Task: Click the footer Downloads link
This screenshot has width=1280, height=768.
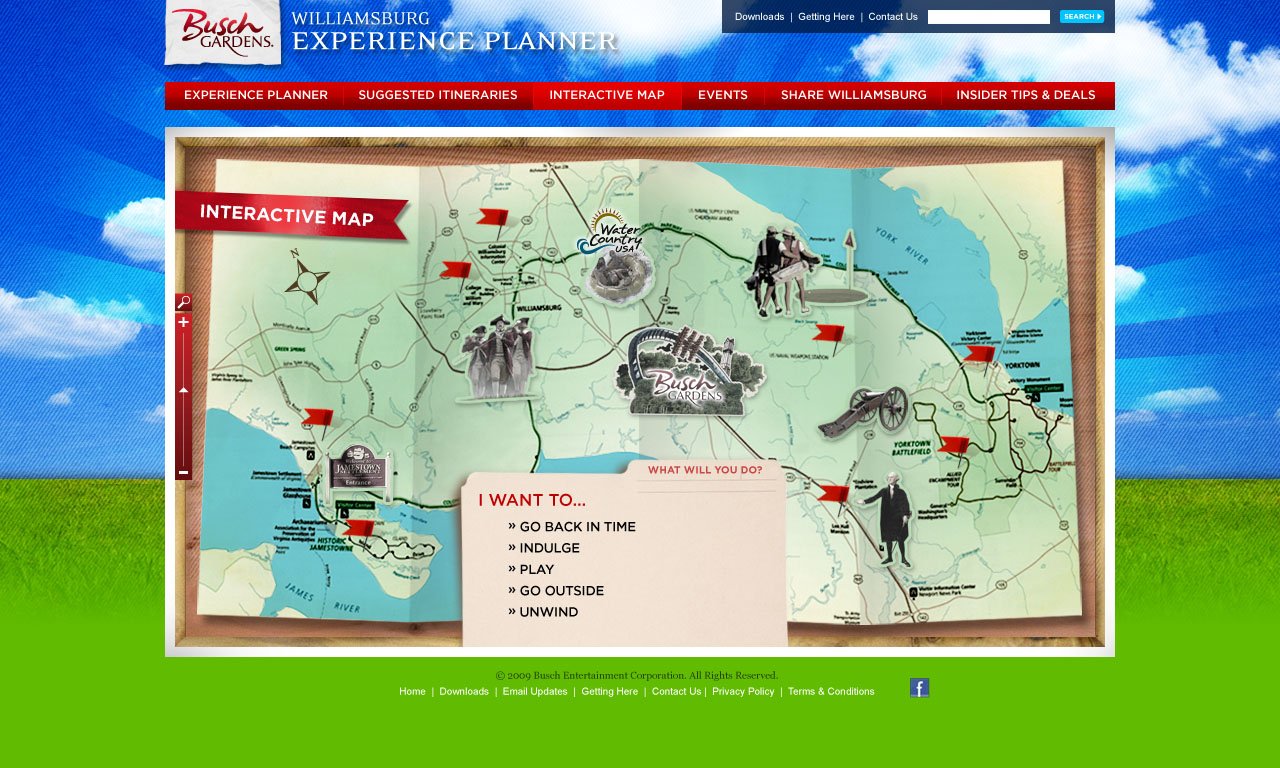Action: pyautogui.click(x=464, y=692)
